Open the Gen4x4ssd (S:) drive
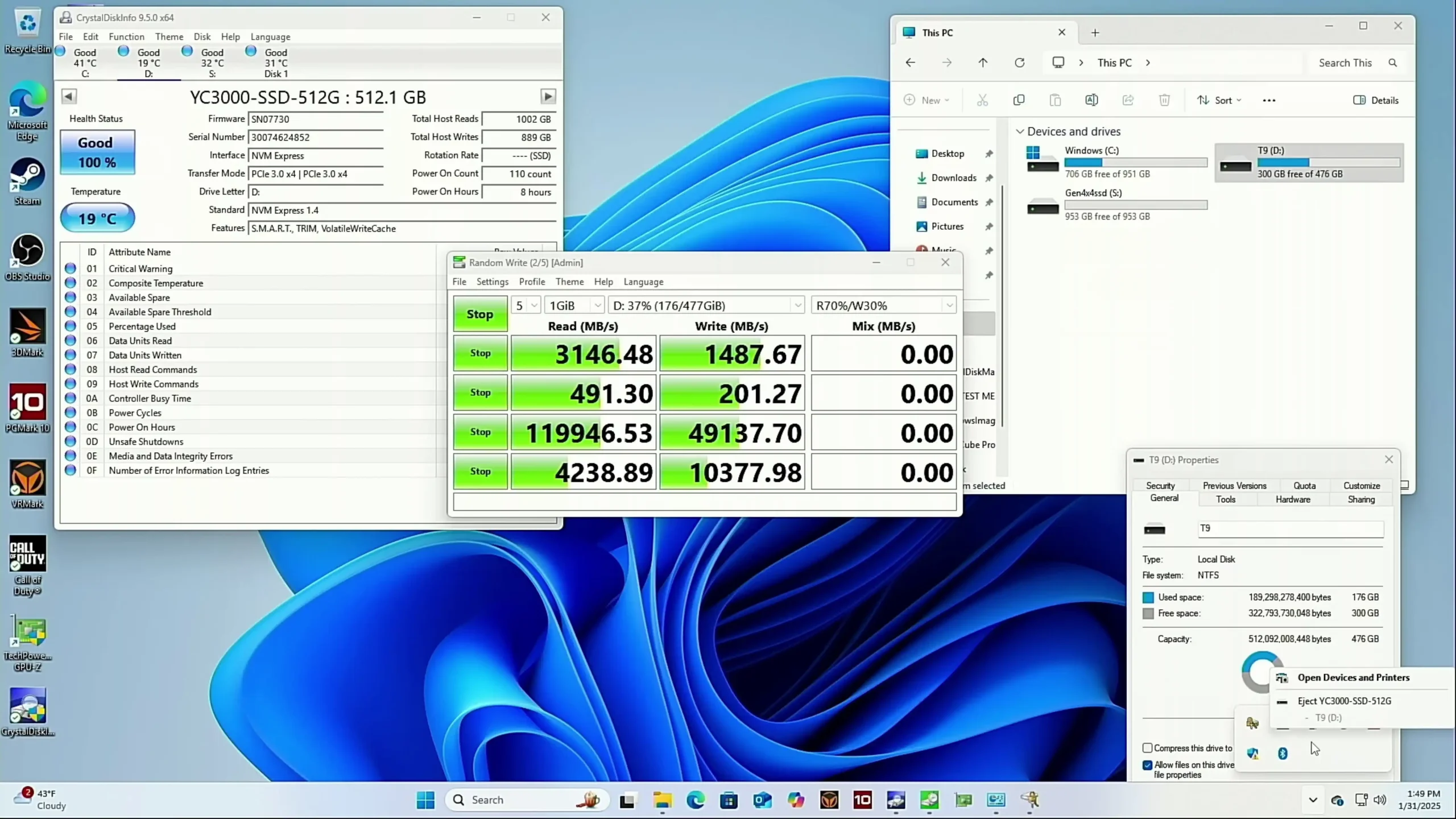 coord(1116,205)
